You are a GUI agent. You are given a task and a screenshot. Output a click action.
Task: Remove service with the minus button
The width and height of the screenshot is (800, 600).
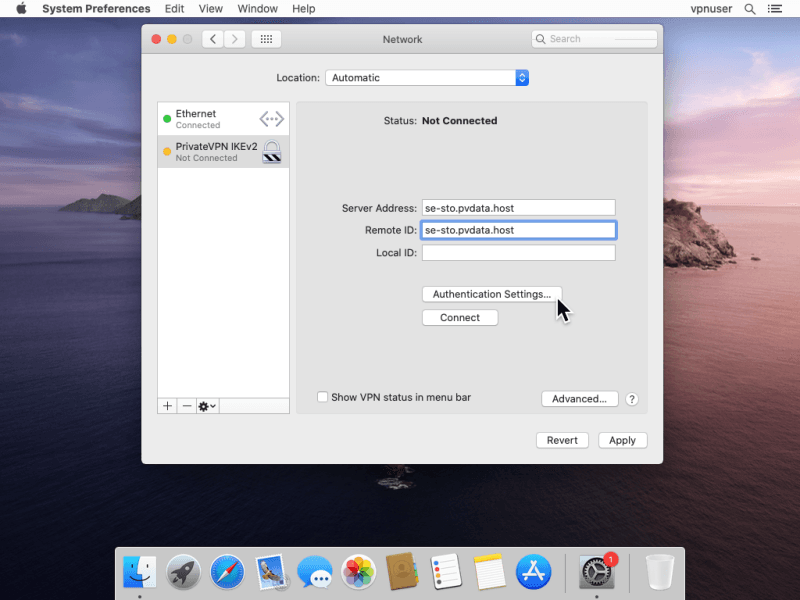pos(186,406)
